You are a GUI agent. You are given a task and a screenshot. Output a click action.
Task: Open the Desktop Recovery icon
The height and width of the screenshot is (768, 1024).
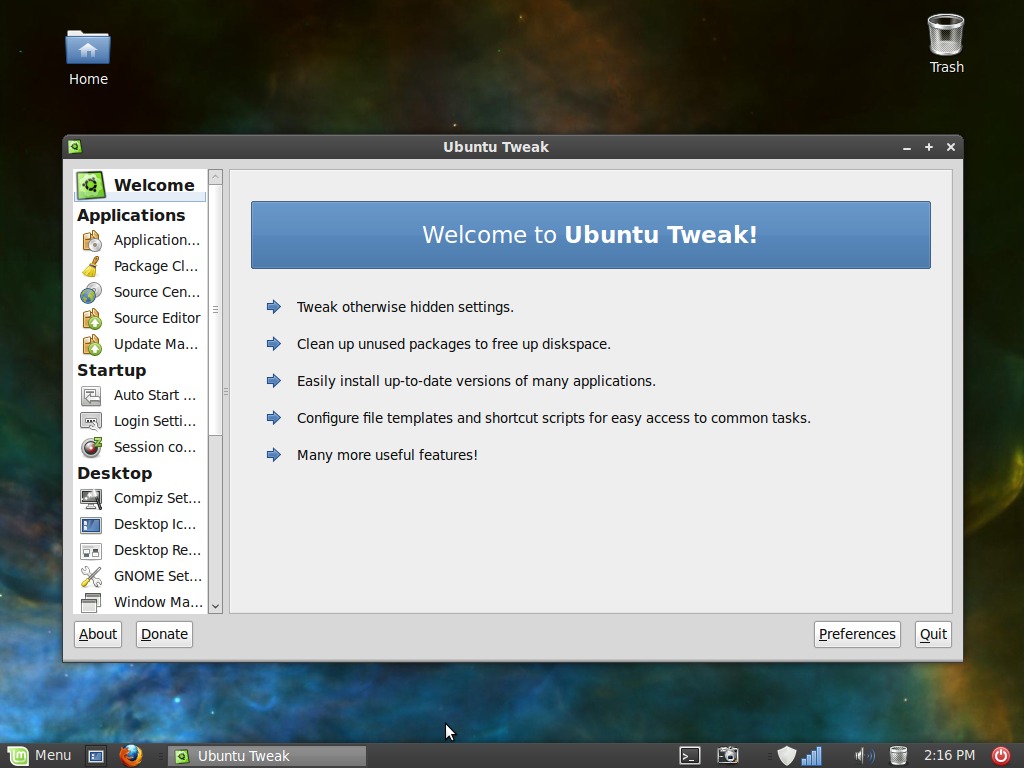(x=91, y=551)
